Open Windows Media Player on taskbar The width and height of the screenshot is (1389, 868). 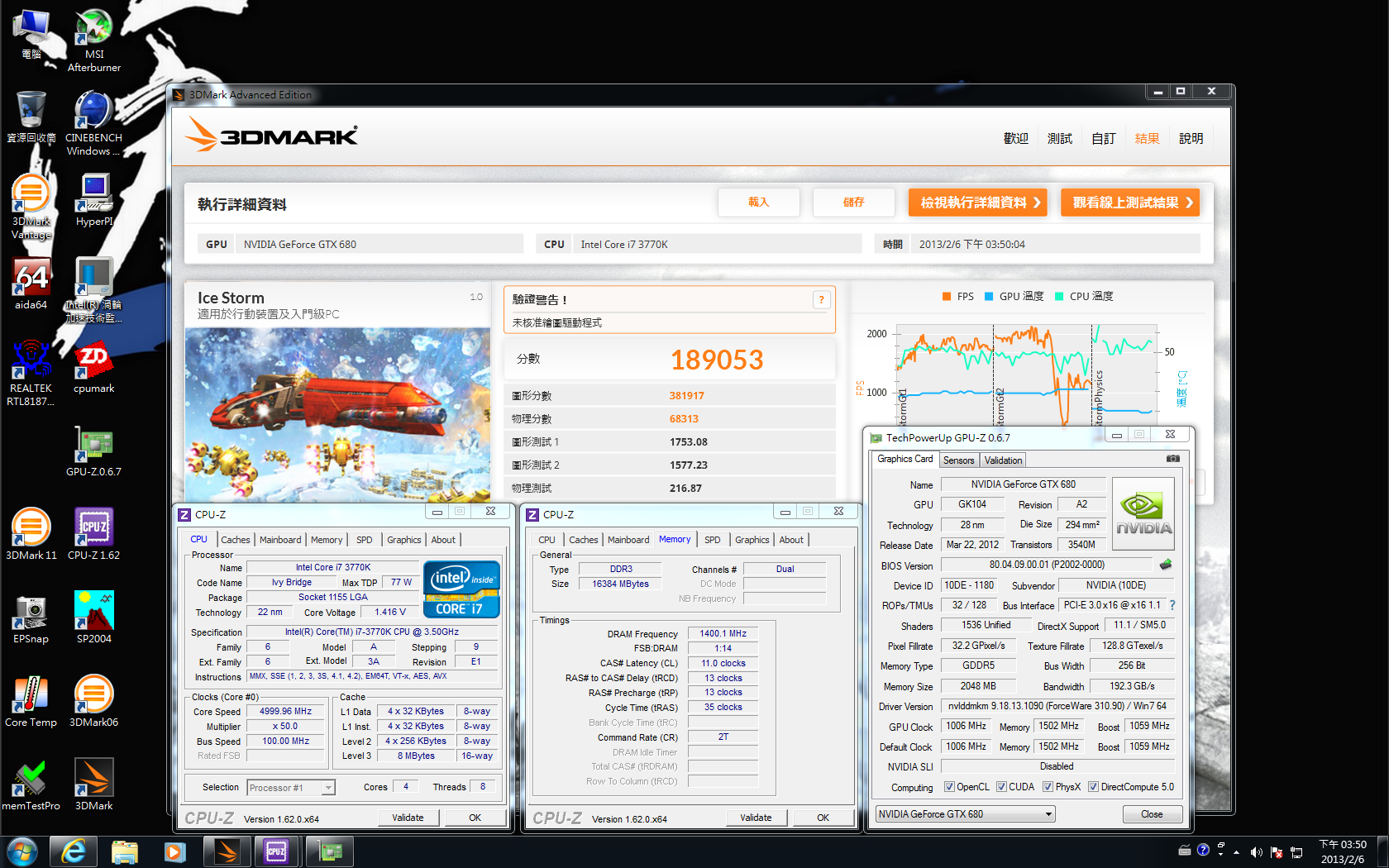pos(174,851)
